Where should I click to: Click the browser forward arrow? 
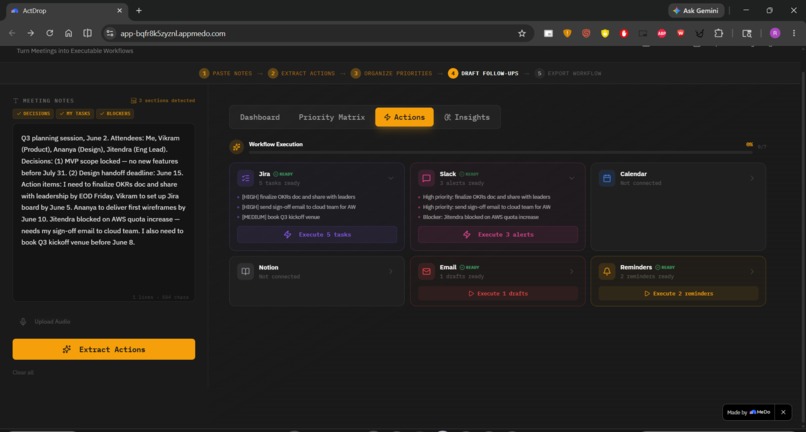coord(31,33)
